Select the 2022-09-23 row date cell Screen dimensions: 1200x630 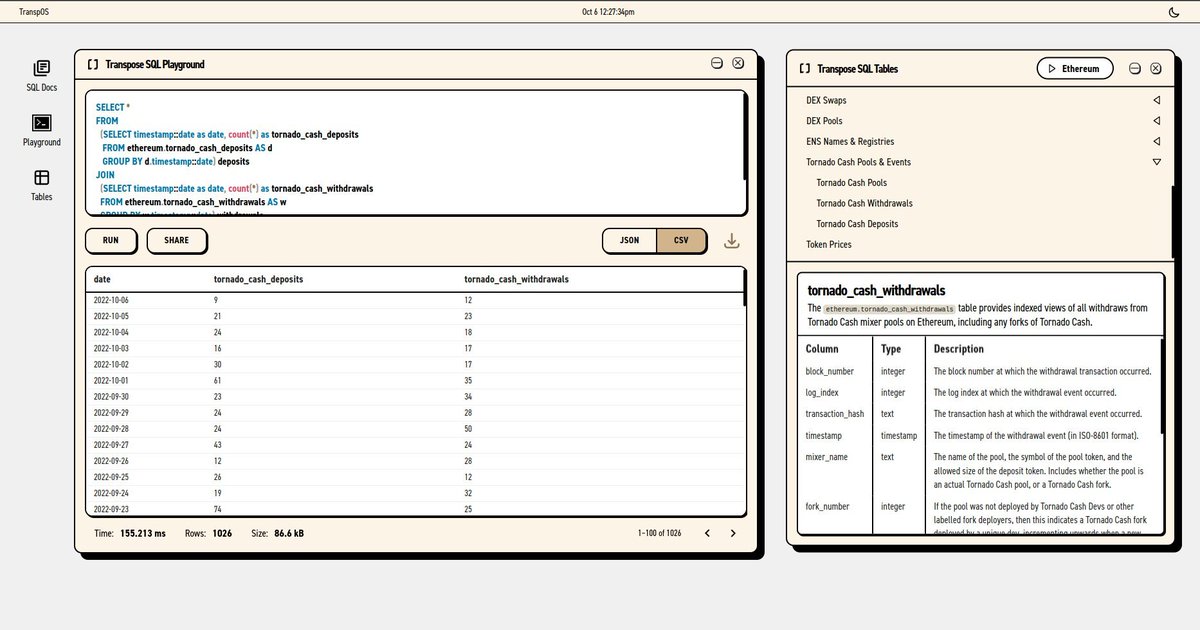coord(111,508)
